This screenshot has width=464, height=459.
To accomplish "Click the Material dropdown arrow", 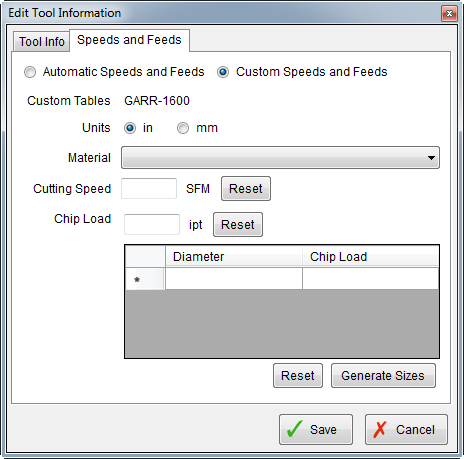I will coord(431,158).
